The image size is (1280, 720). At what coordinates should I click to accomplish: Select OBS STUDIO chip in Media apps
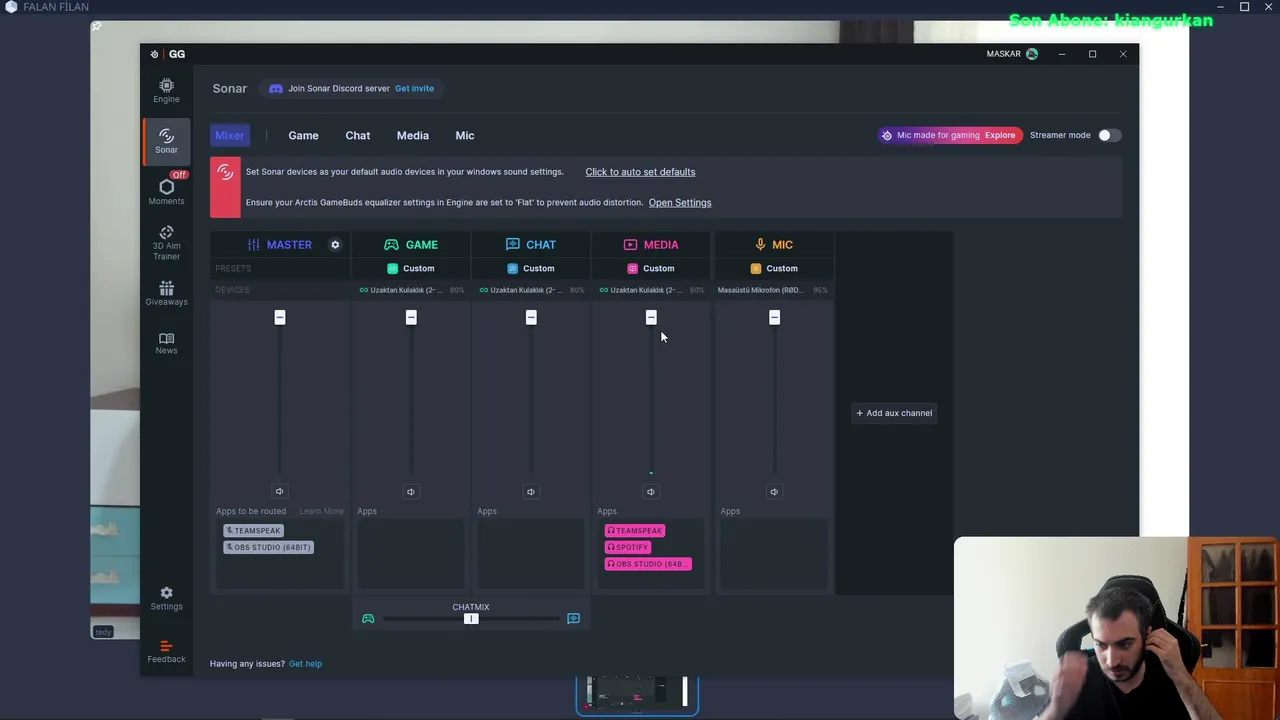click(648, 564)
